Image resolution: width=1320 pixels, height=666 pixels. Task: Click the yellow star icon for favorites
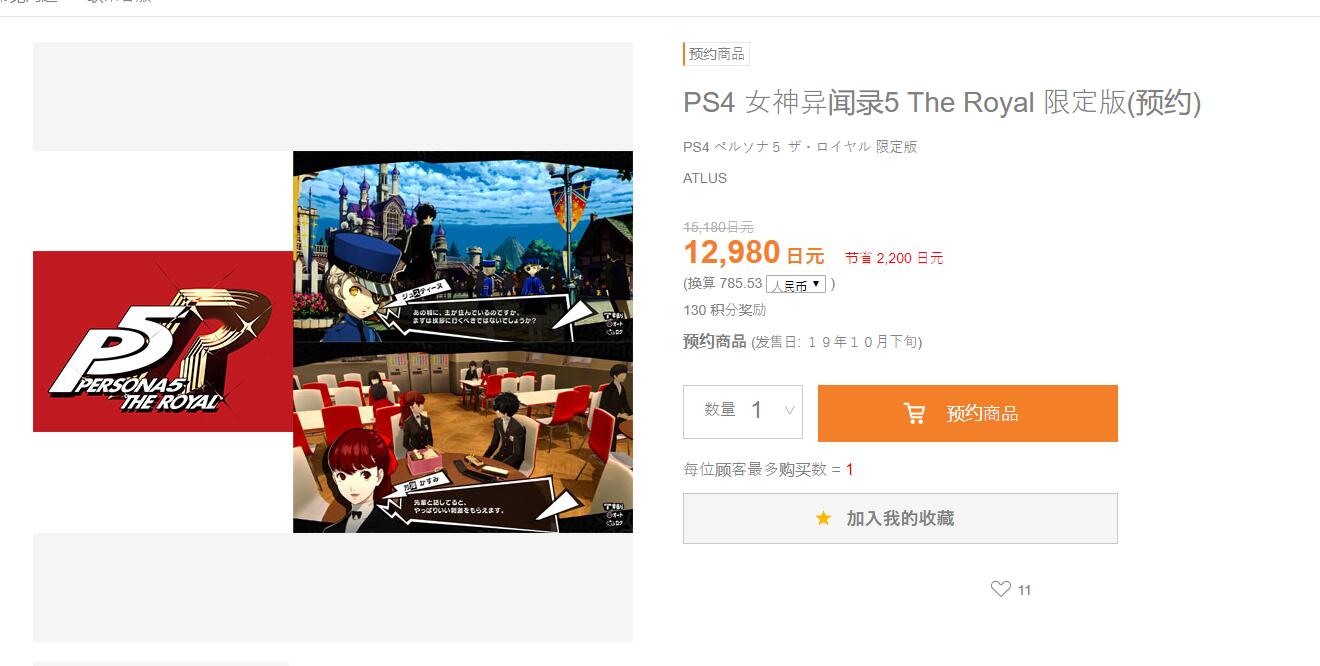point(823,518)
